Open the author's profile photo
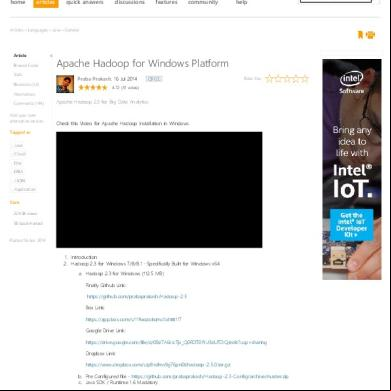 (x=65, y=84)
